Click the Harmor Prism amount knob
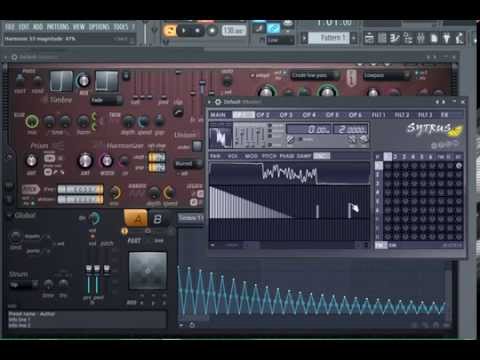This screenshot has width=480, height=360. point(31,161)
